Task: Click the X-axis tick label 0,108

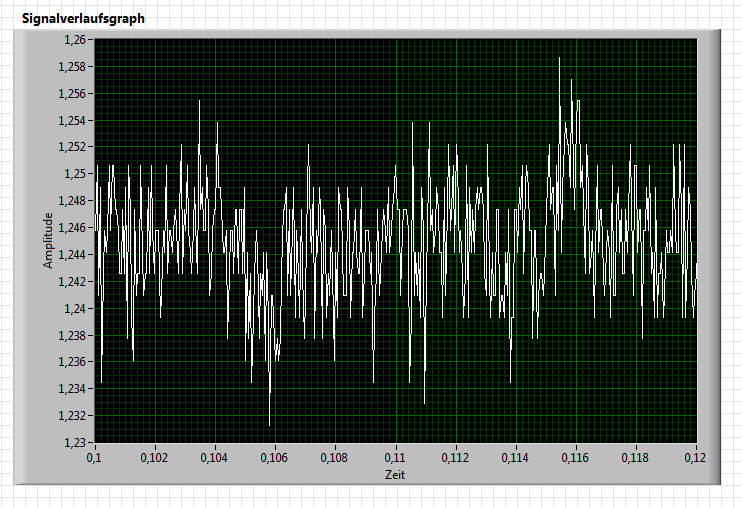Action: [x=334, y=457]
